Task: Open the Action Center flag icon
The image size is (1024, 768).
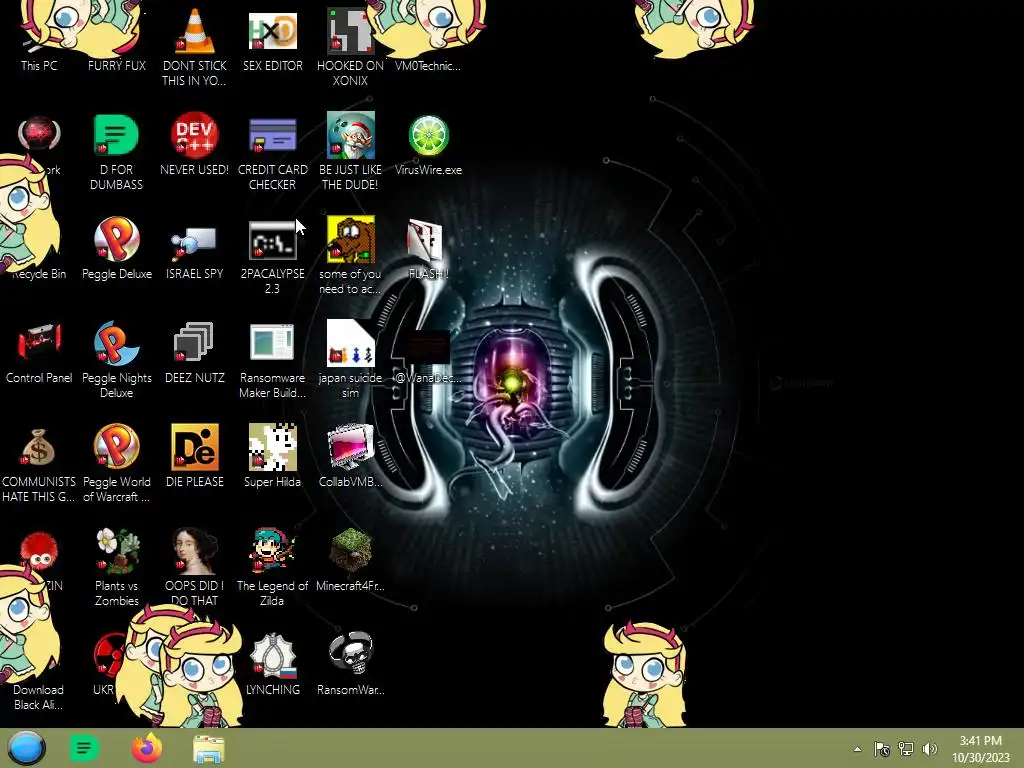Action: (x=882, y=749)
